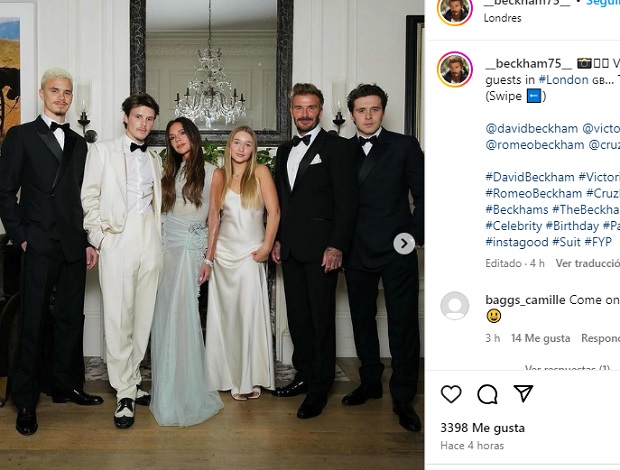Share the post with the paper plane icon
The image size is (620, 470).
point(523,393)
